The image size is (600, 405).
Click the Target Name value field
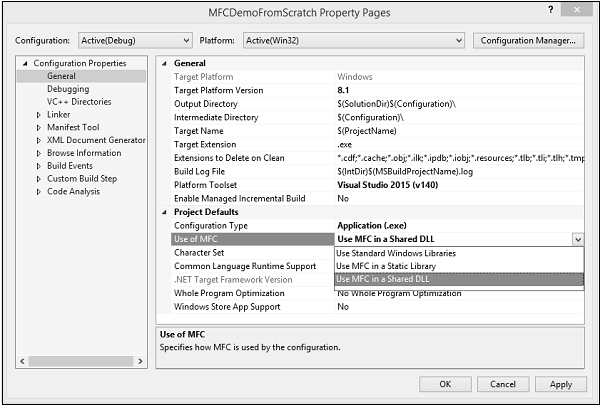[x=450, y=131]
